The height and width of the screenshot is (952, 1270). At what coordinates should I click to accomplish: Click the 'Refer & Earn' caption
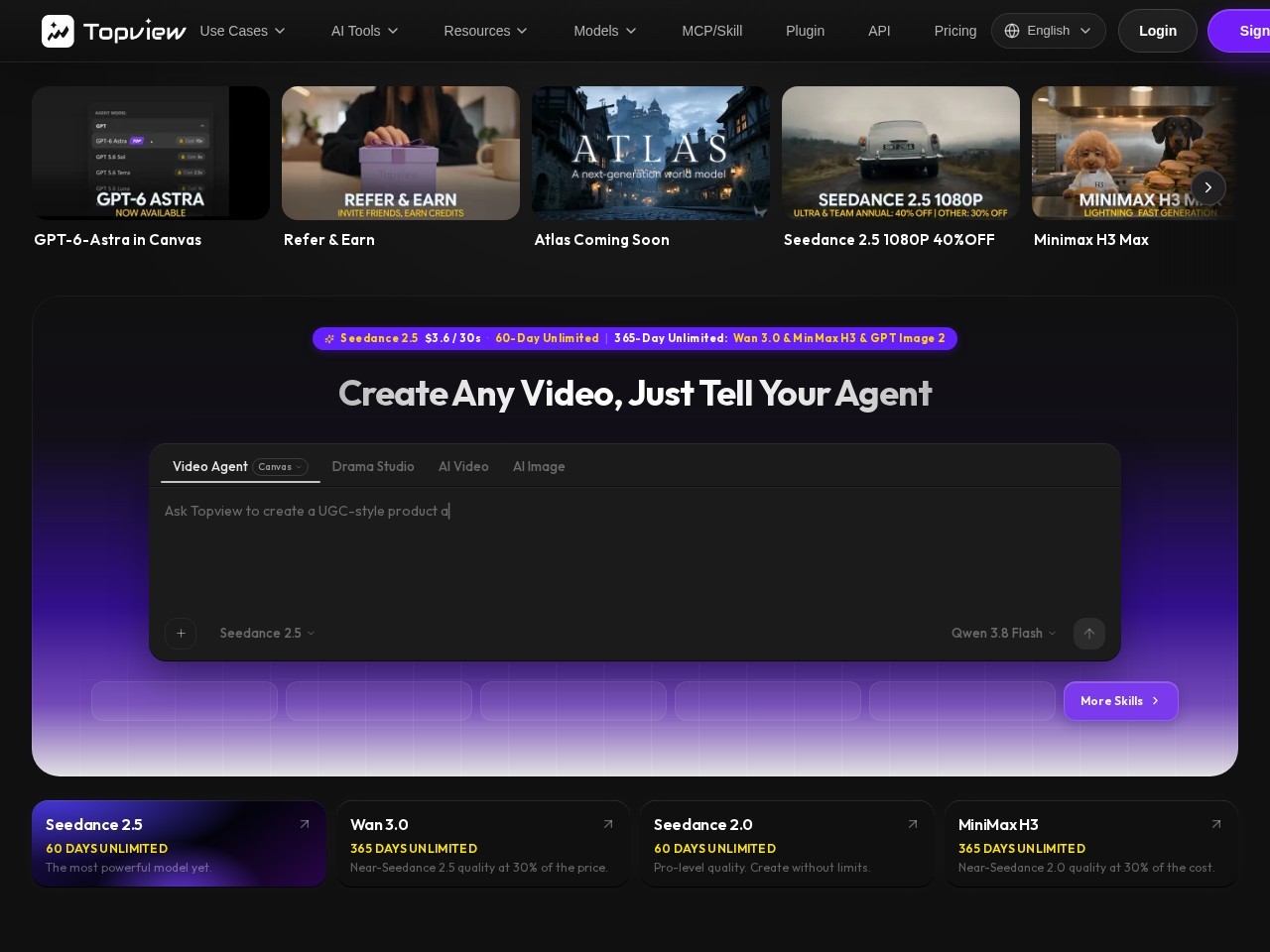click(x=329, y=240)
